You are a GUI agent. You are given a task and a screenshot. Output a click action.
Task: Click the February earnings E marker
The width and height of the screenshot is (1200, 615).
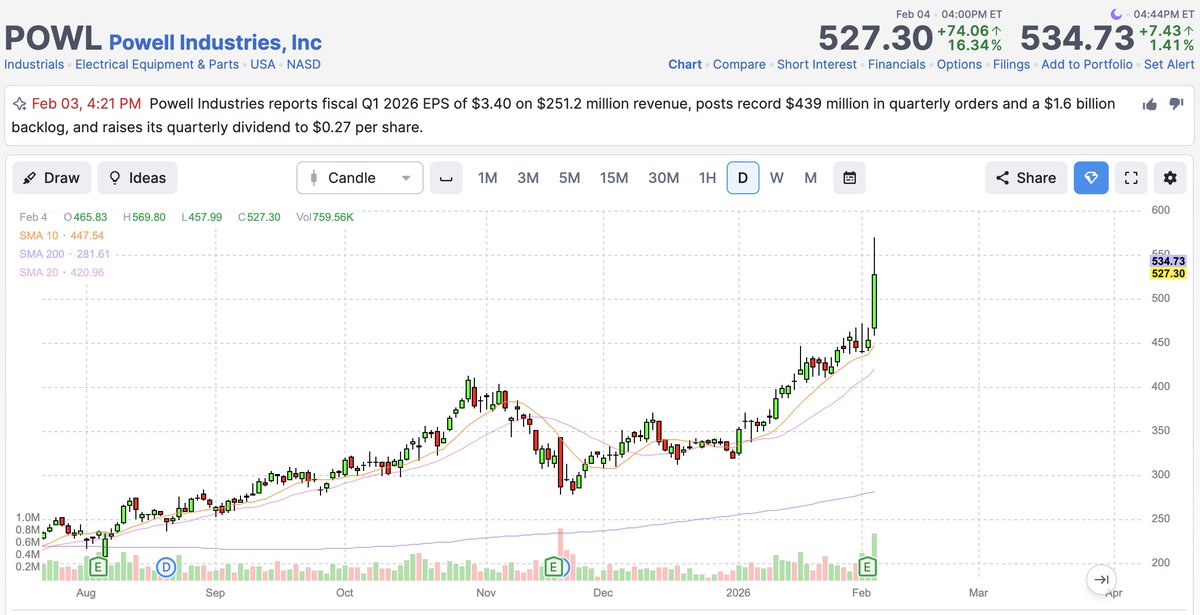point(869,568)
